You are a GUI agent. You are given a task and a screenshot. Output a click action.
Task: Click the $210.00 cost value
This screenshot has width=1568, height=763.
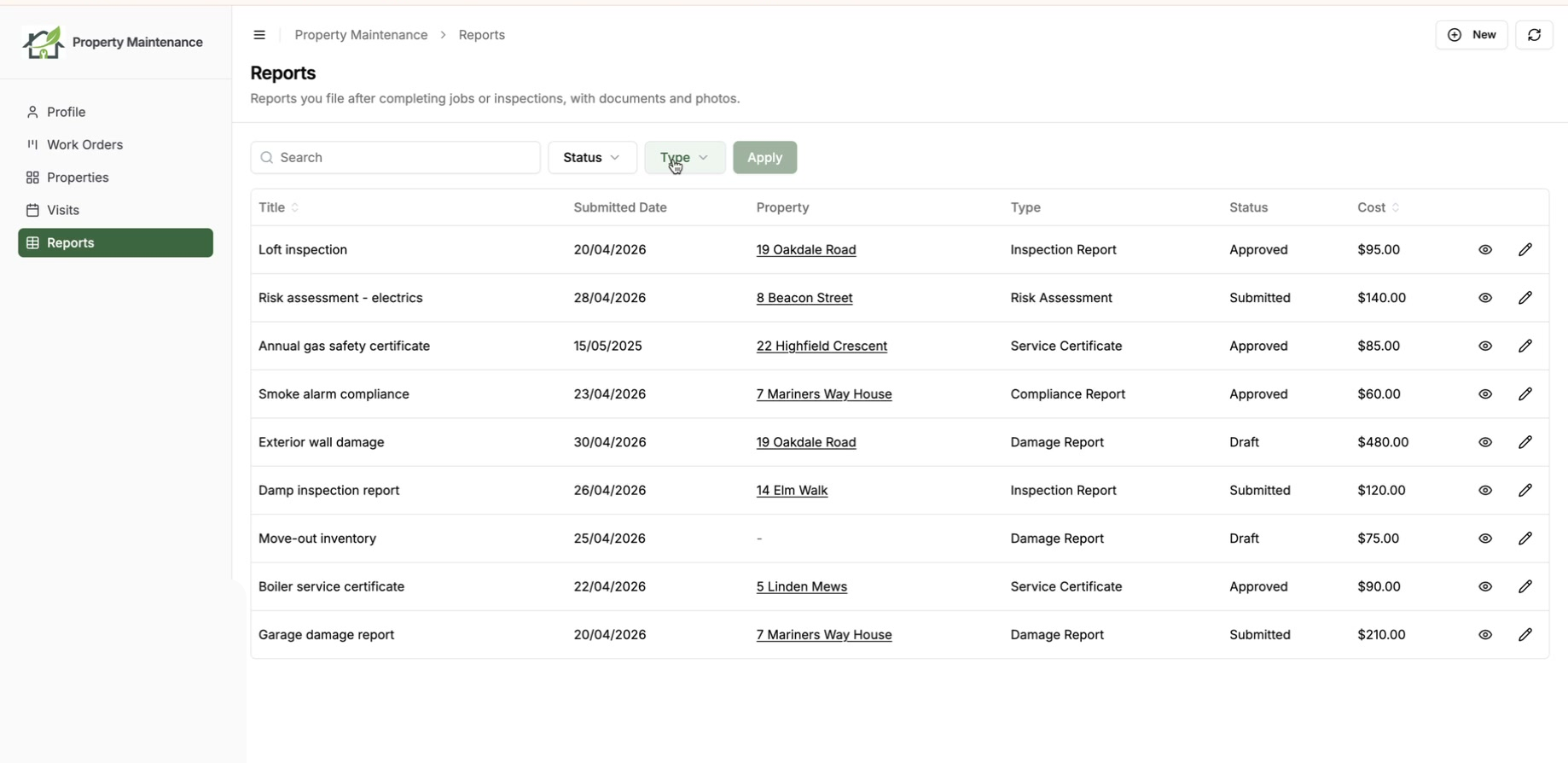click(1381, 635)
